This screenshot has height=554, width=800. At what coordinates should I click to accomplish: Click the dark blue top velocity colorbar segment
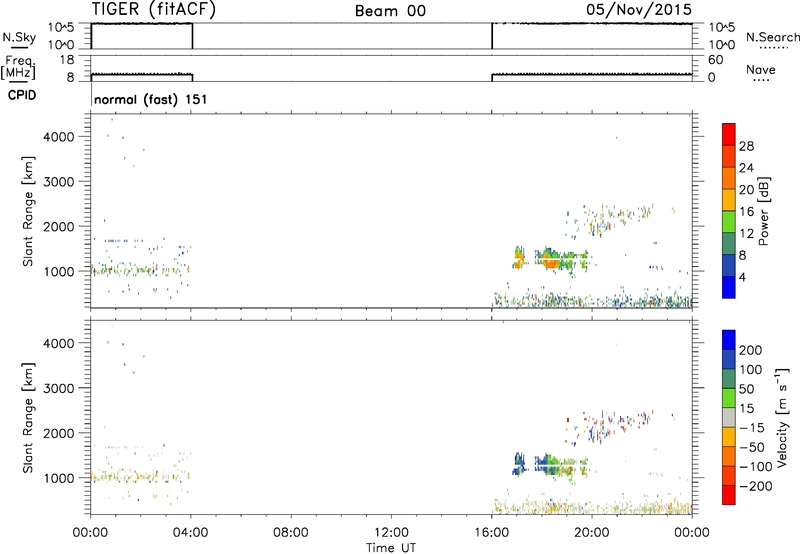[729, 340]
